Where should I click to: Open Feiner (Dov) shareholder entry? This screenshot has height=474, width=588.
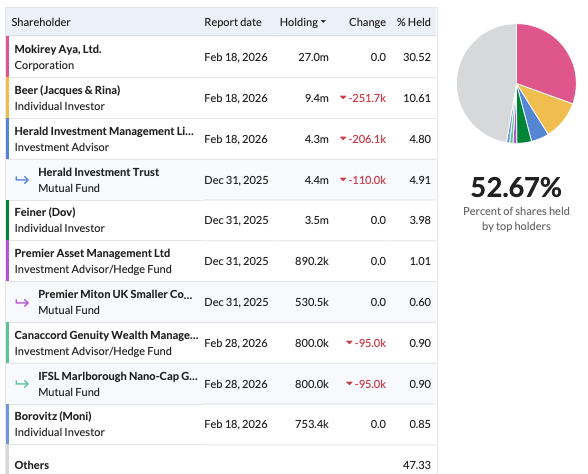tap(45, 212)
